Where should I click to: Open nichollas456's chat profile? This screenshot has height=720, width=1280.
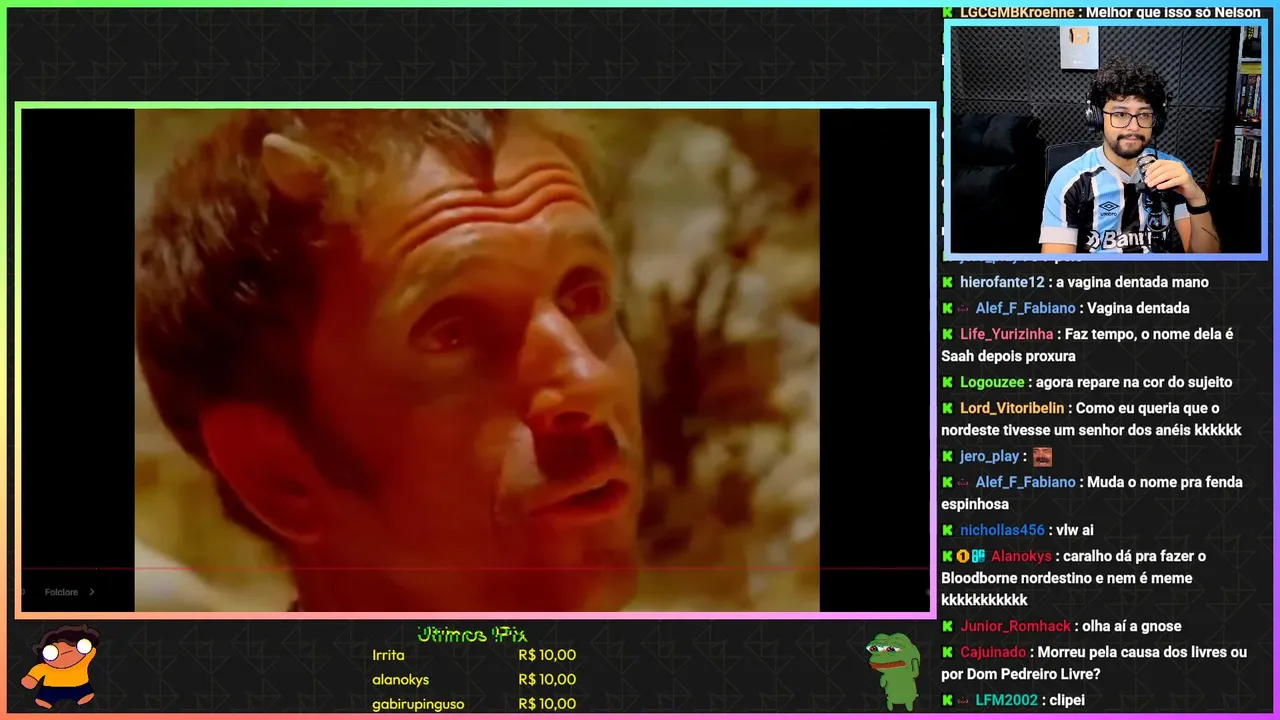1002,531
